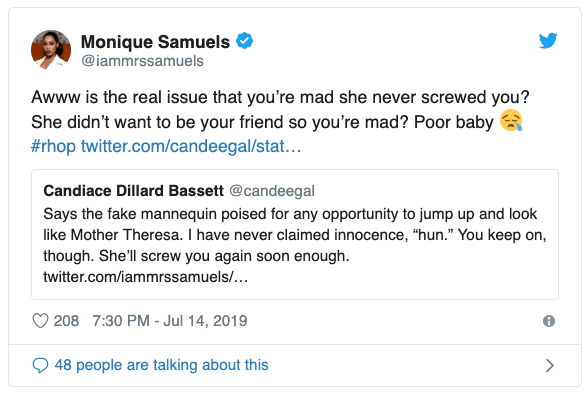
Task: Click the crying emoji in tweet
Action: point(511,120)
